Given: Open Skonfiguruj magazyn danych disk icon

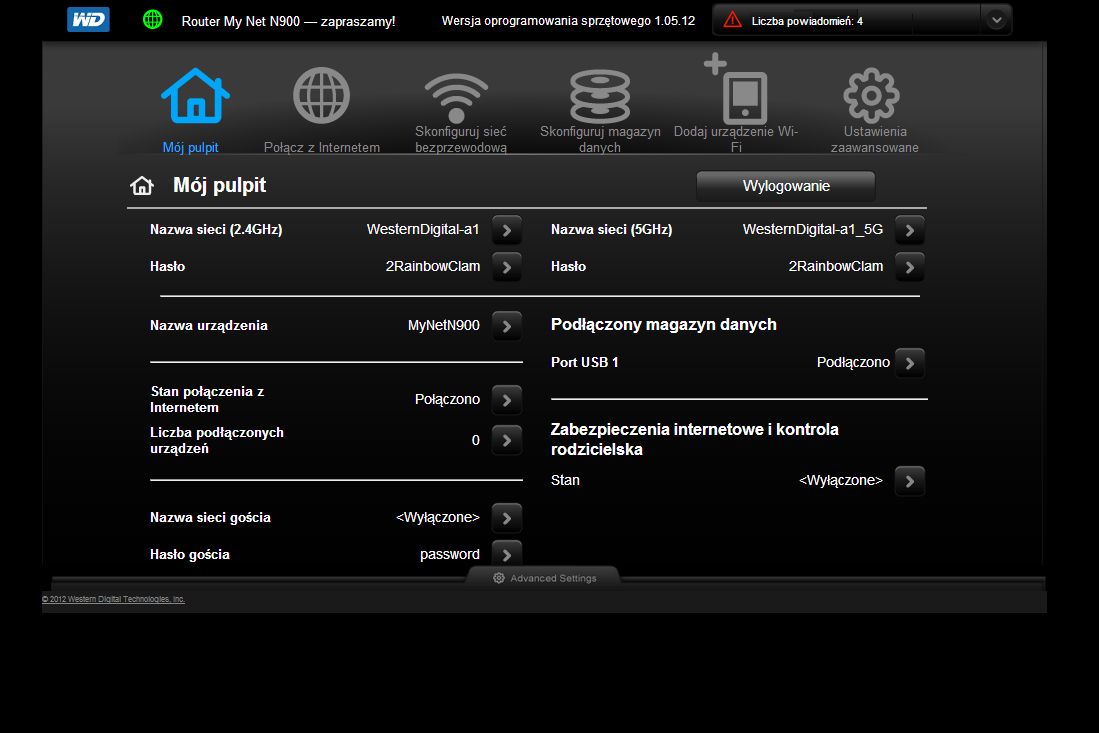Looking at the screenshot, I should point(600,96).
